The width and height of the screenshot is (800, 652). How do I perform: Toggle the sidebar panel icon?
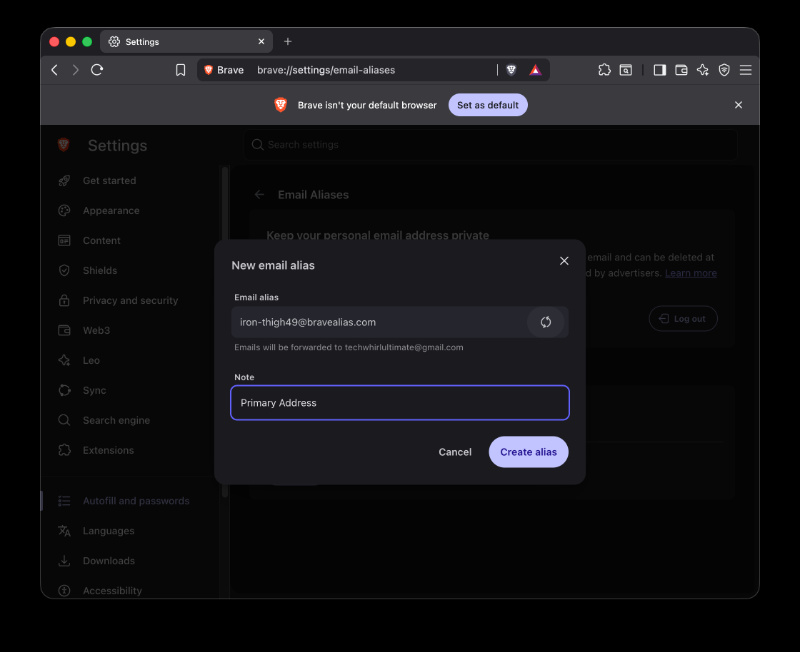pyautogui.click(x=659, y=70)
